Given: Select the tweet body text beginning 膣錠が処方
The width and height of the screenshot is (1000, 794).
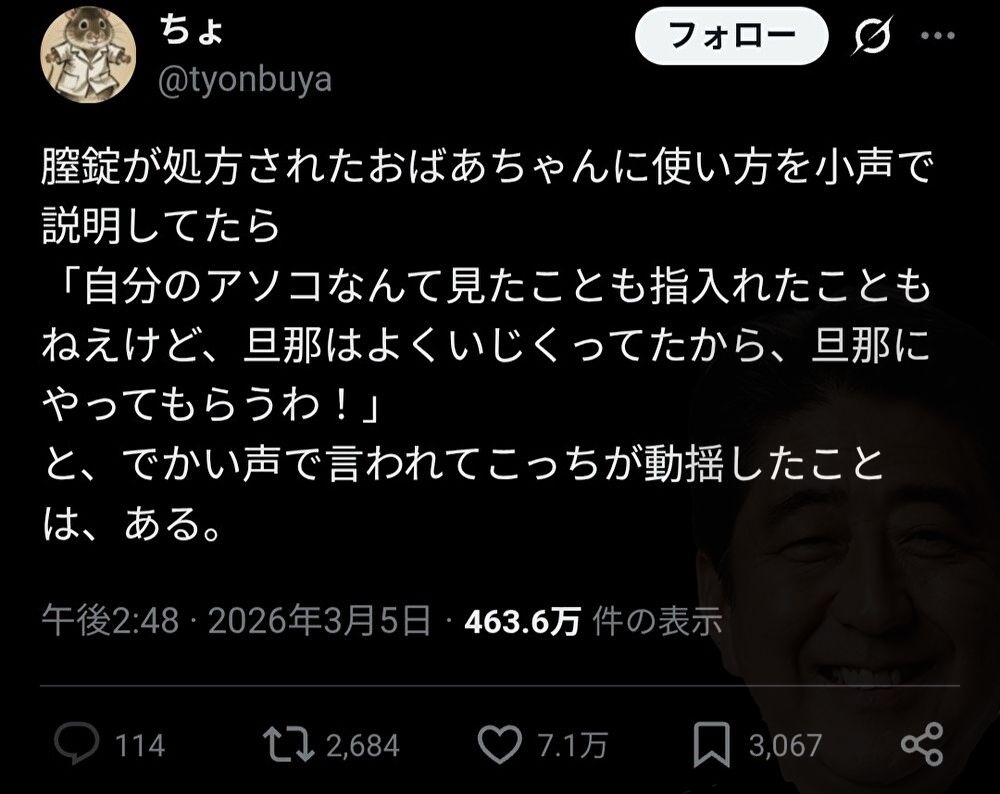Looking at the screenshot, I should (x=488, y=346).
